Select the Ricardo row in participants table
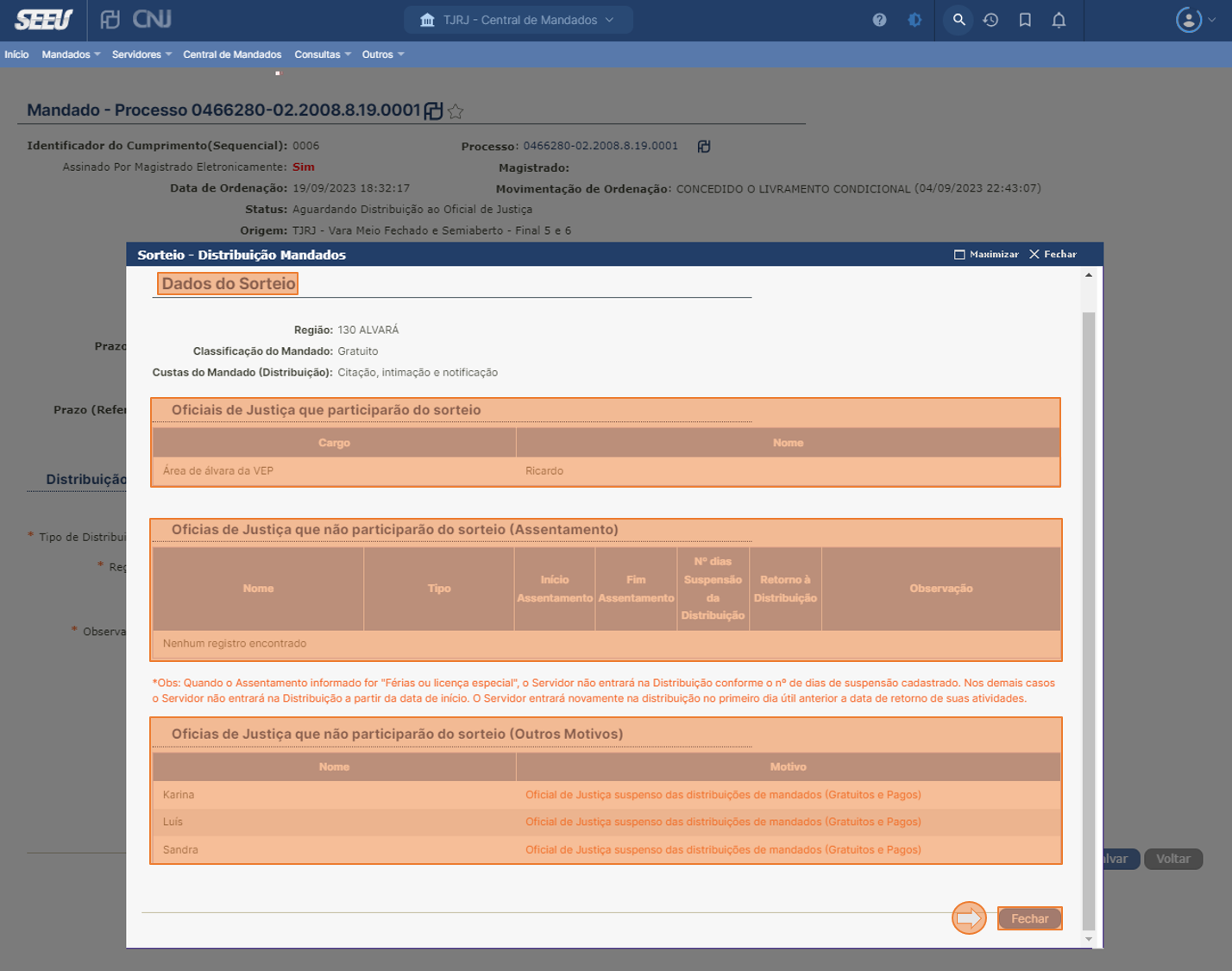This screenshot has width=1232, height=971. pyautogui.click(x=607, y=470)
